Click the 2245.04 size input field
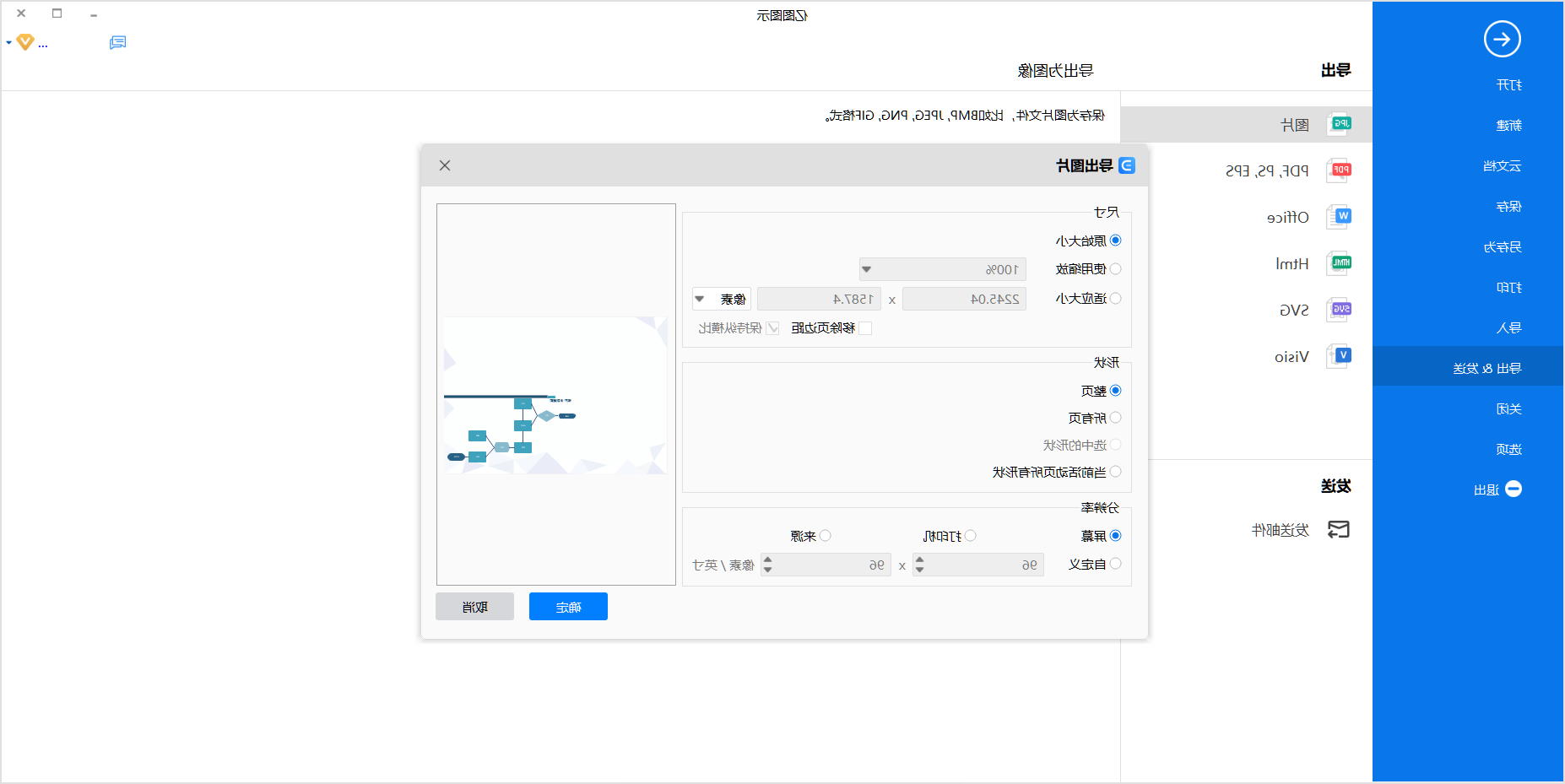The width and height of the screenshot is (1565, 784). tap(964, 299)
